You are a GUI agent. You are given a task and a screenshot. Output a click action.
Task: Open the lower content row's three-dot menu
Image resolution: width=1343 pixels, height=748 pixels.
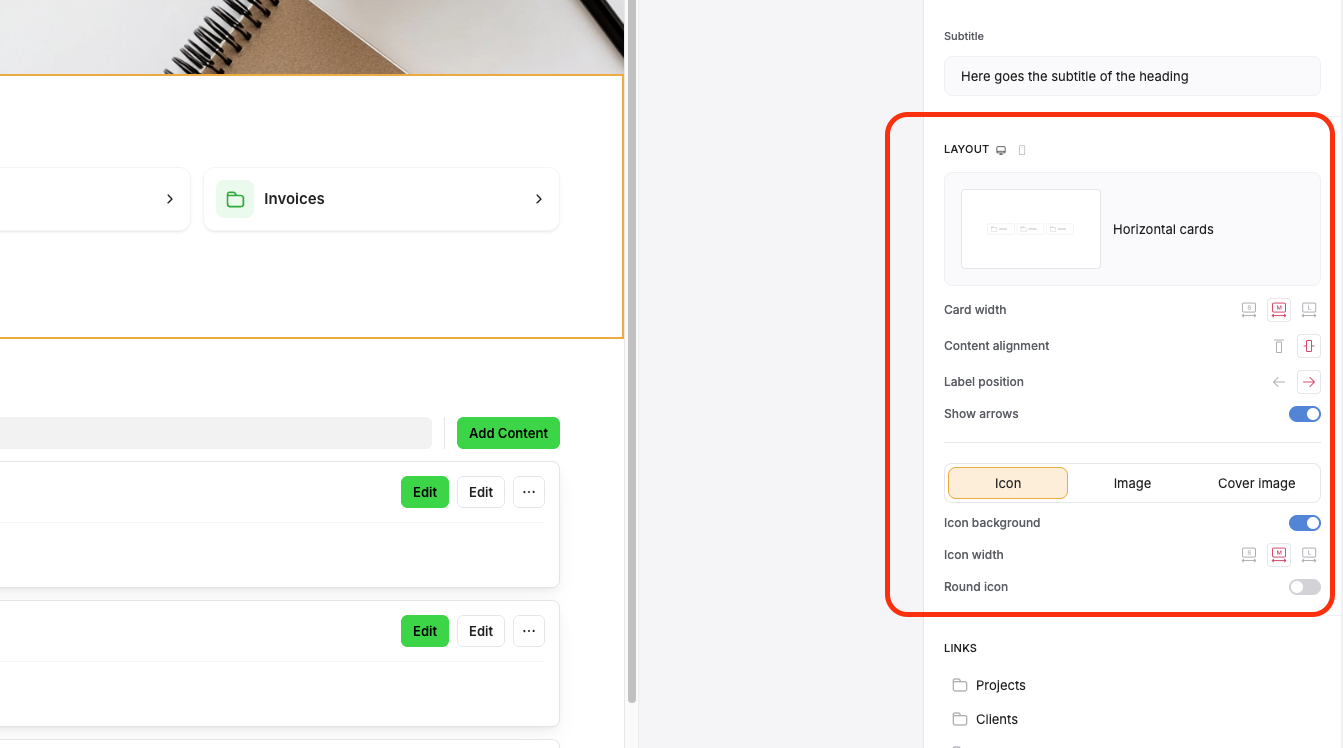pos(529,631)
